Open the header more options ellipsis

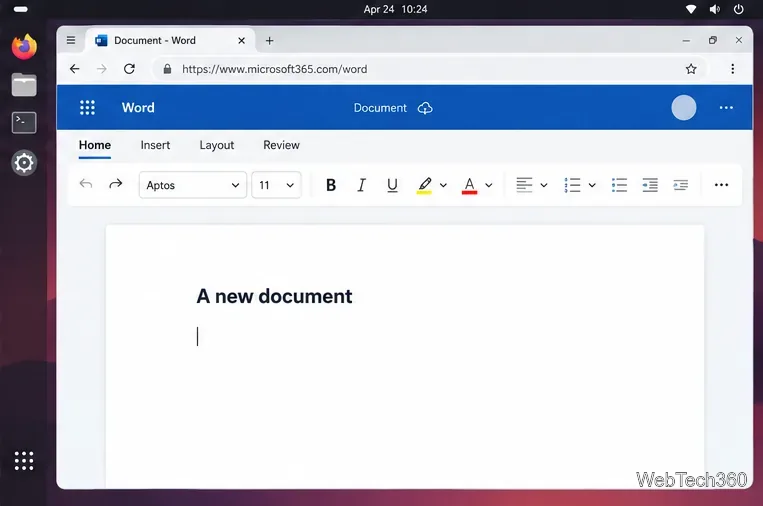[726, 108]
